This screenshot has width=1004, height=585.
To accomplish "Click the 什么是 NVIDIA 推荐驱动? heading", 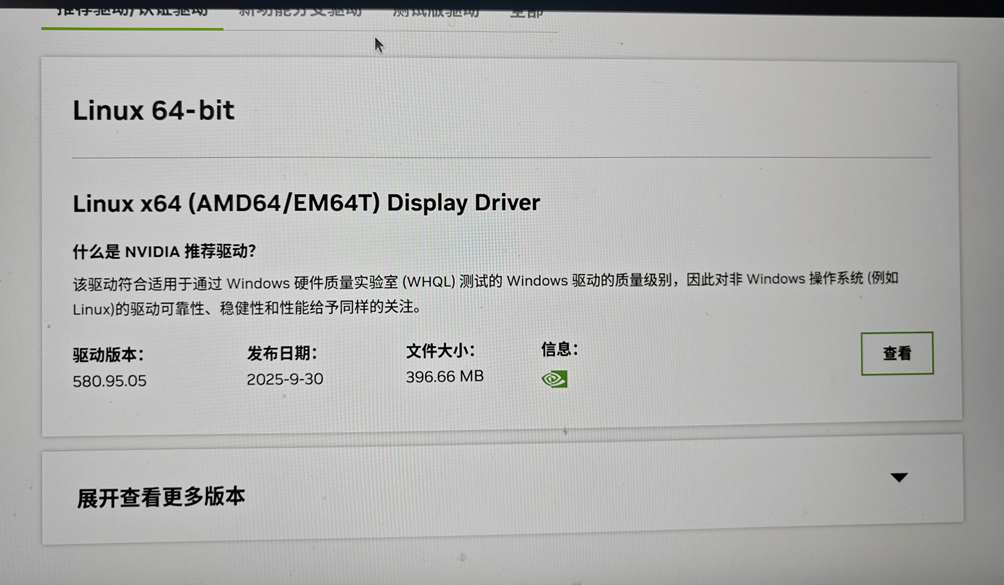I will click(164, 252).
